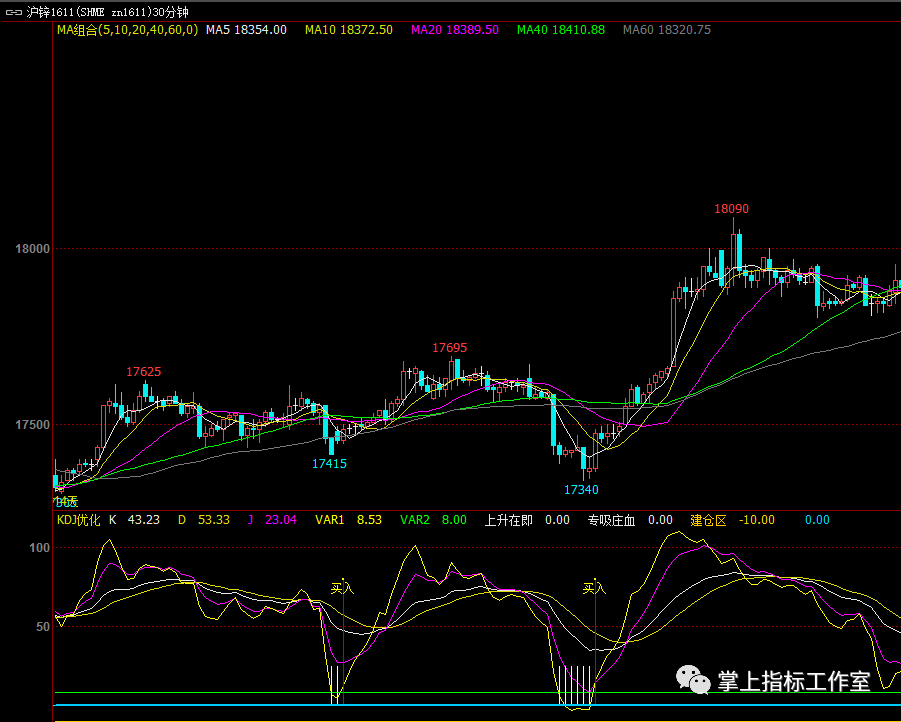901x722 pixels.
Task: Select the magenta MA20 18389.50 legend
Action: point(455,30)
